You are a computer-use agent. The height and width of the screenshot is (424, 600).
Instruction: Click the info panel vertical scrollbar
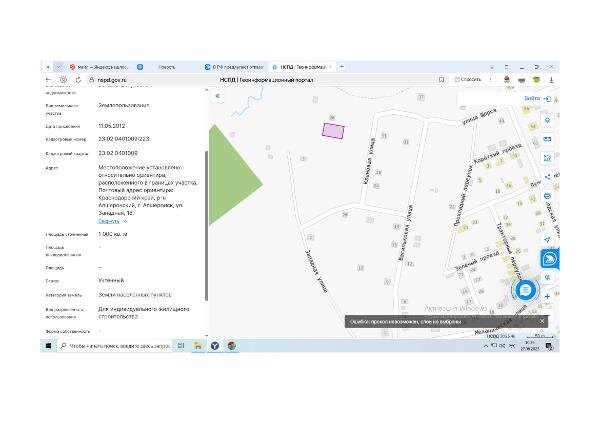207,226
